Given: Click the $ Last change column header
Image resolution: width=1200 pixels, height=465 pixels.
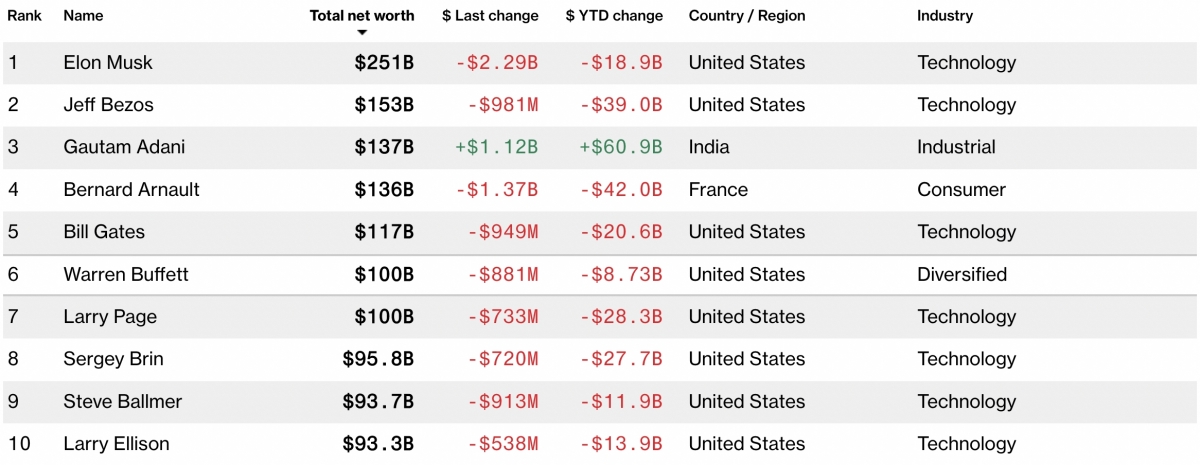Looking at the screenshot, I should pos(490,16).
